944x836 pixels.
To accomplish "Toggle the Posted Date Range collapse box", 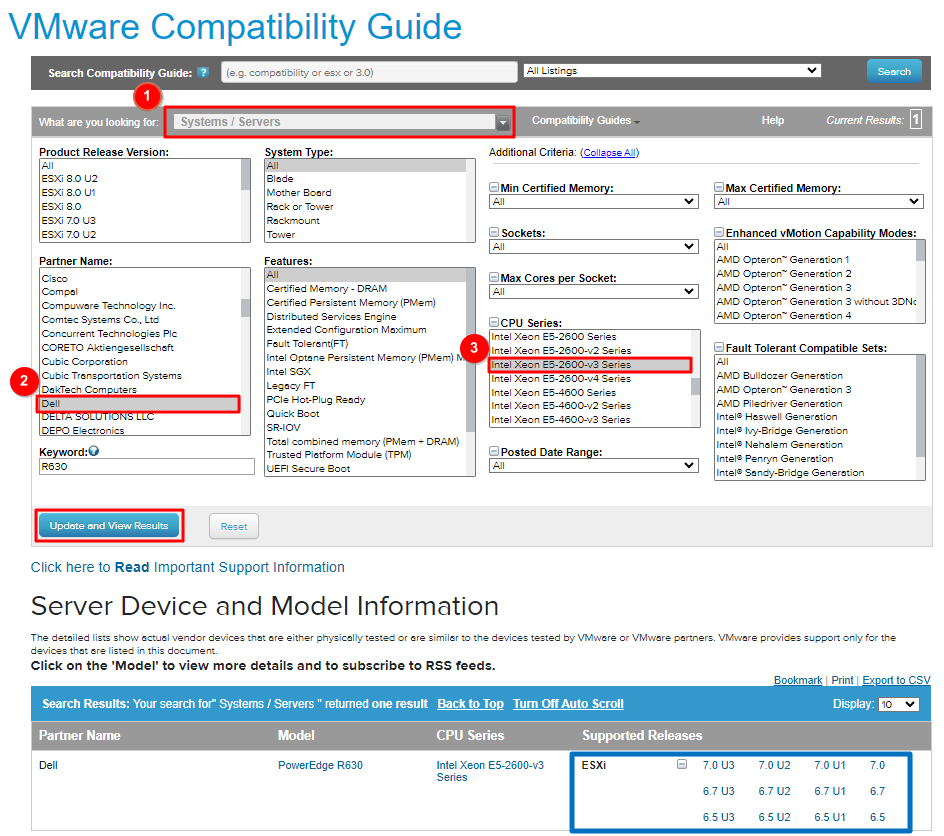I will [494, 451].
